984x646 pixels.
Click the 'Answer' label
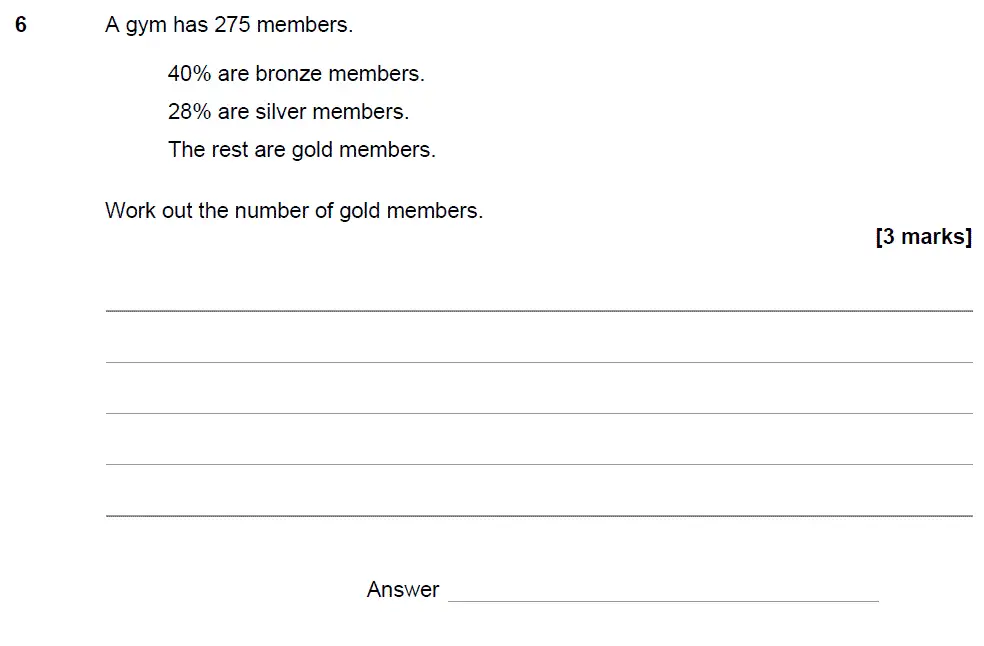[x=402, y=590]
